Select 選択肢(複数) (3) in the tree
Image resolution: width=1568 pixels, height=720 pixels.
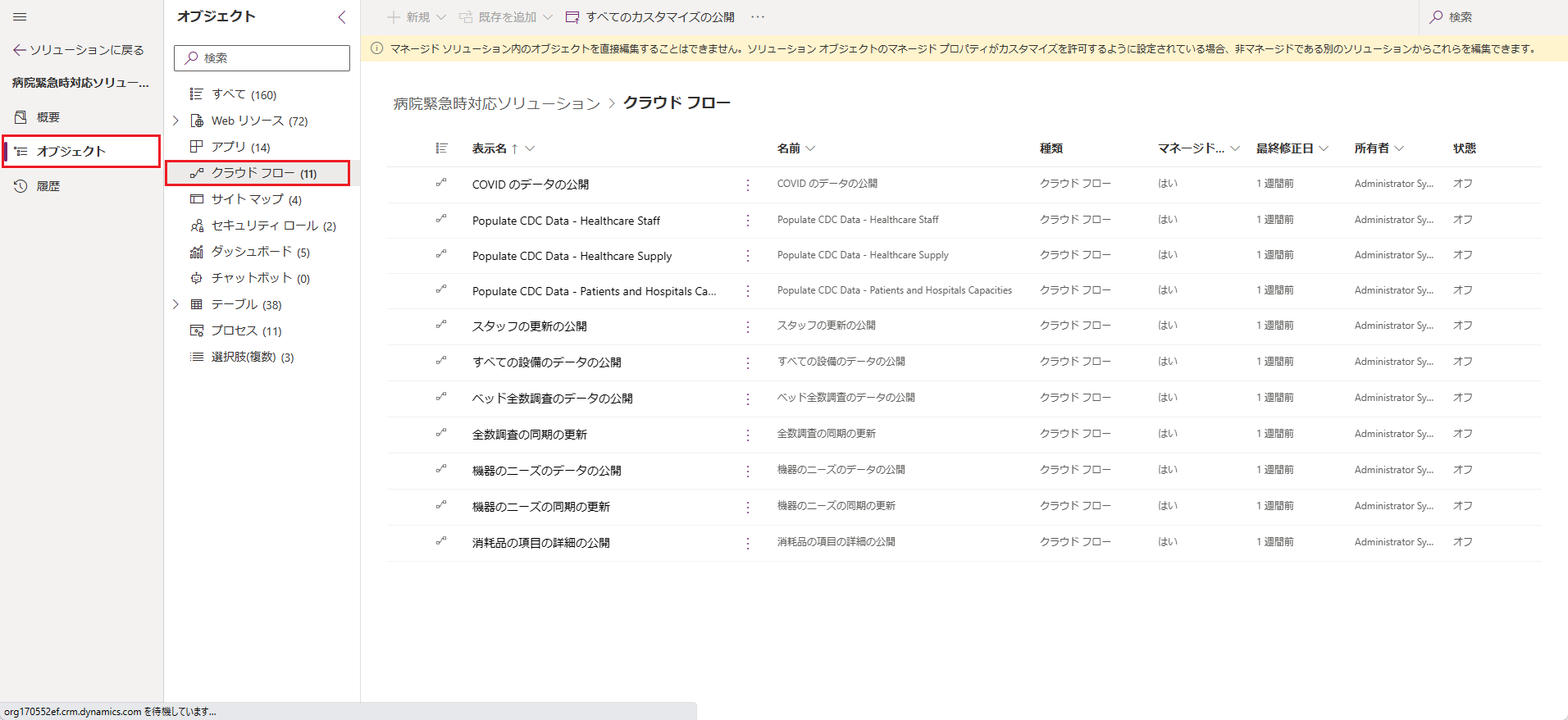click(x=253, y=357)
